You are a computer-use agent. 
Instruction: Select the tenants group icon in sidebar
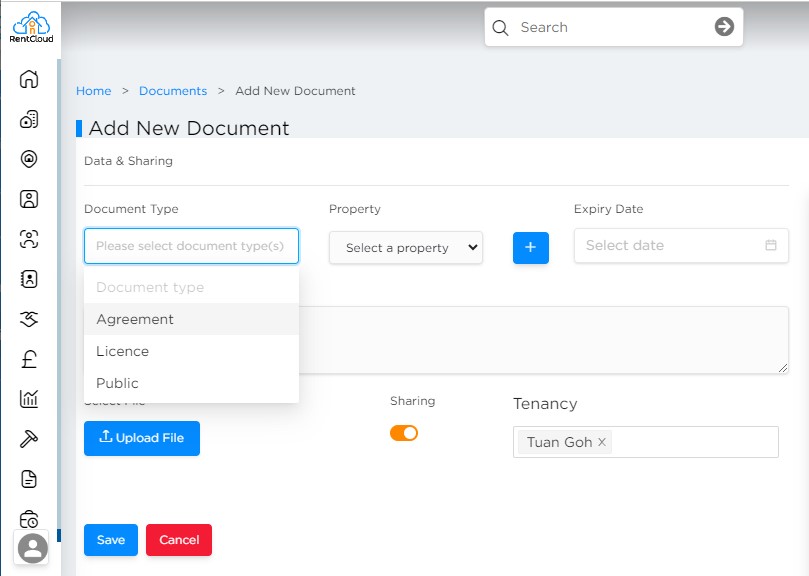click(30, 238)
